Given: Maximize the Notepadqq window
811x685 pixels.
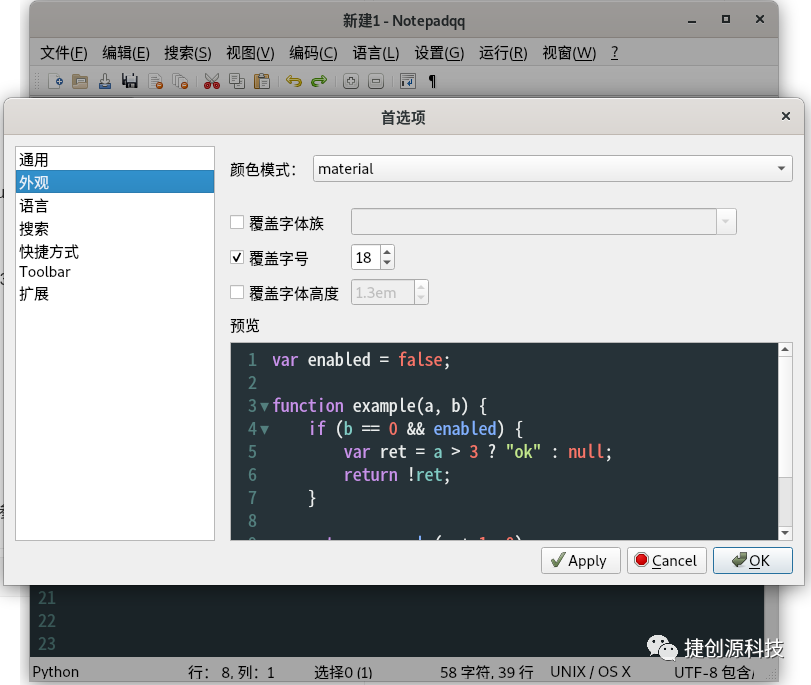Looking at the screenshot, I should 726,19.
